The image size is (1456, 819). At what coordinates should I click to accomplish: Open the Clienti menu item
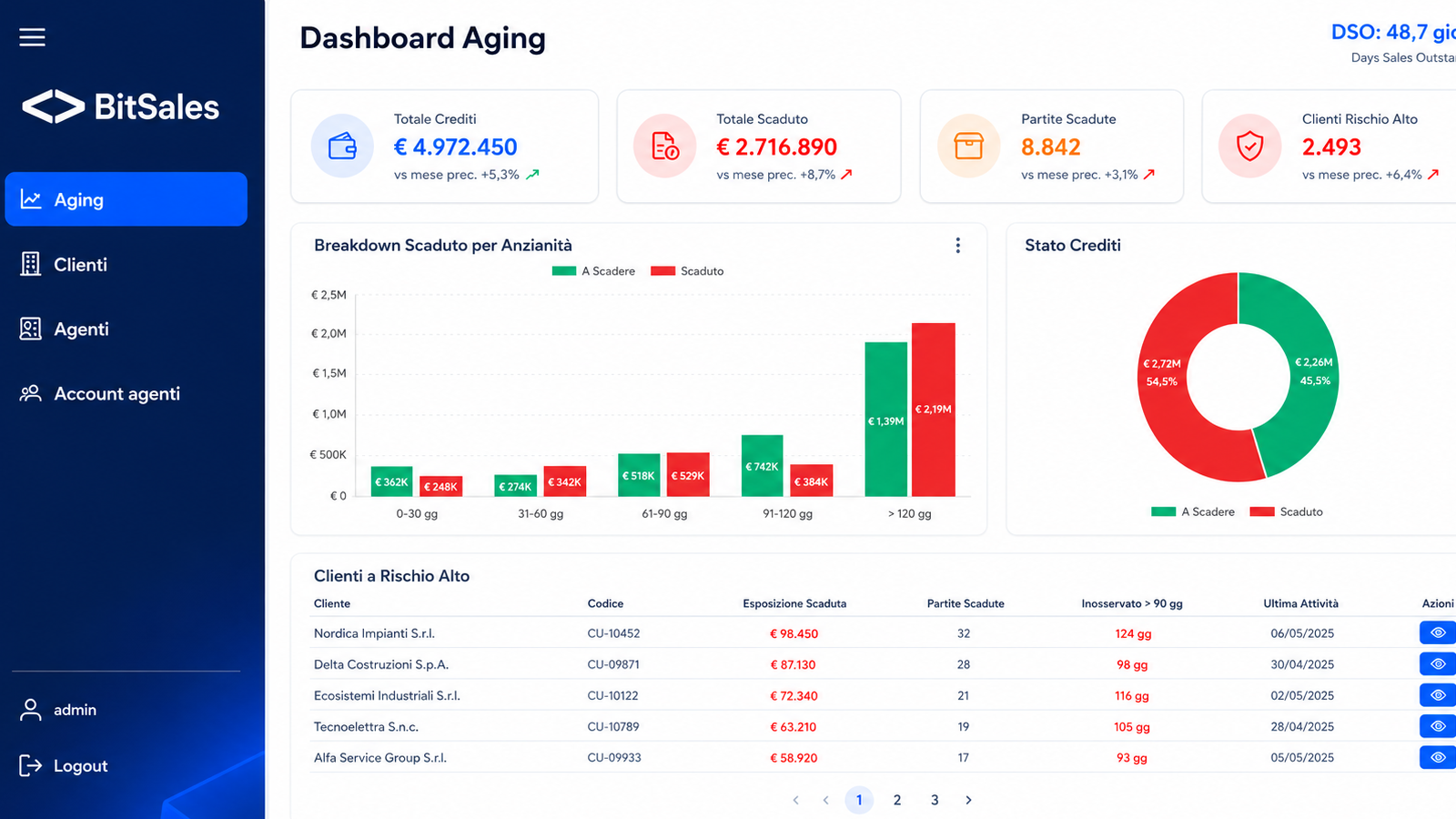126,264
